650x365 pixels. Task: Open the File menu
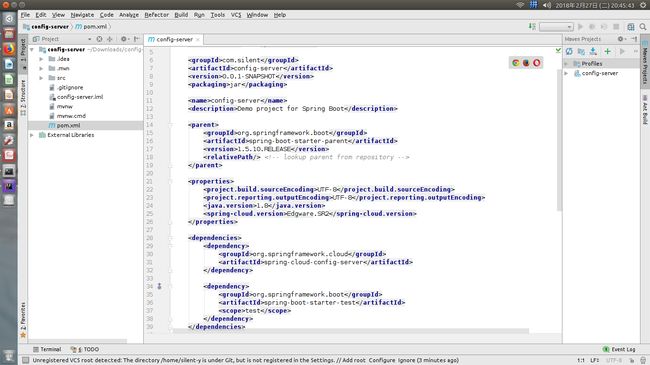25,15
